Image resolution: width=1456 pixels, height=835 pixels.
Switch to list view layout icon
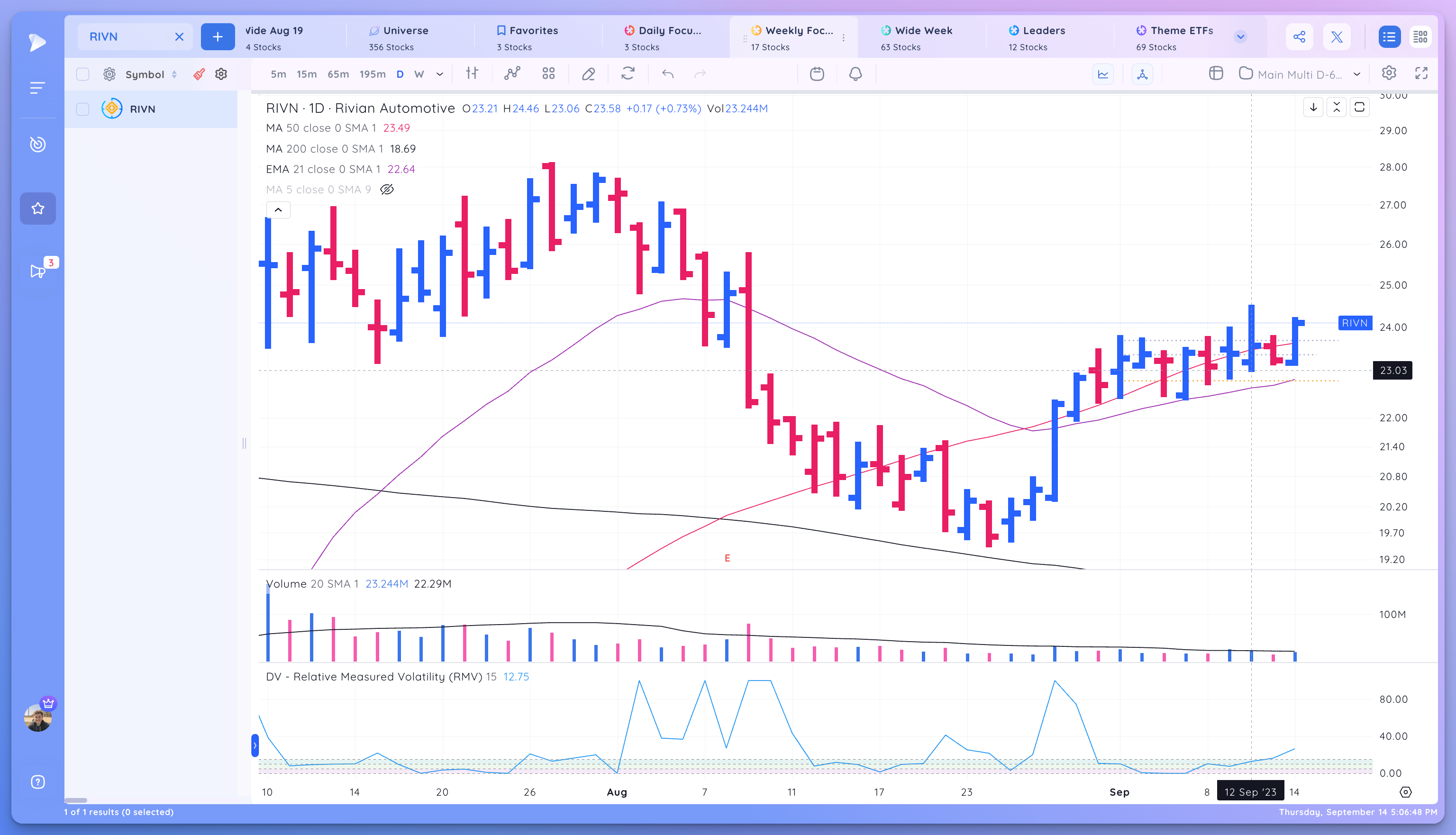tap(1389, 36)
